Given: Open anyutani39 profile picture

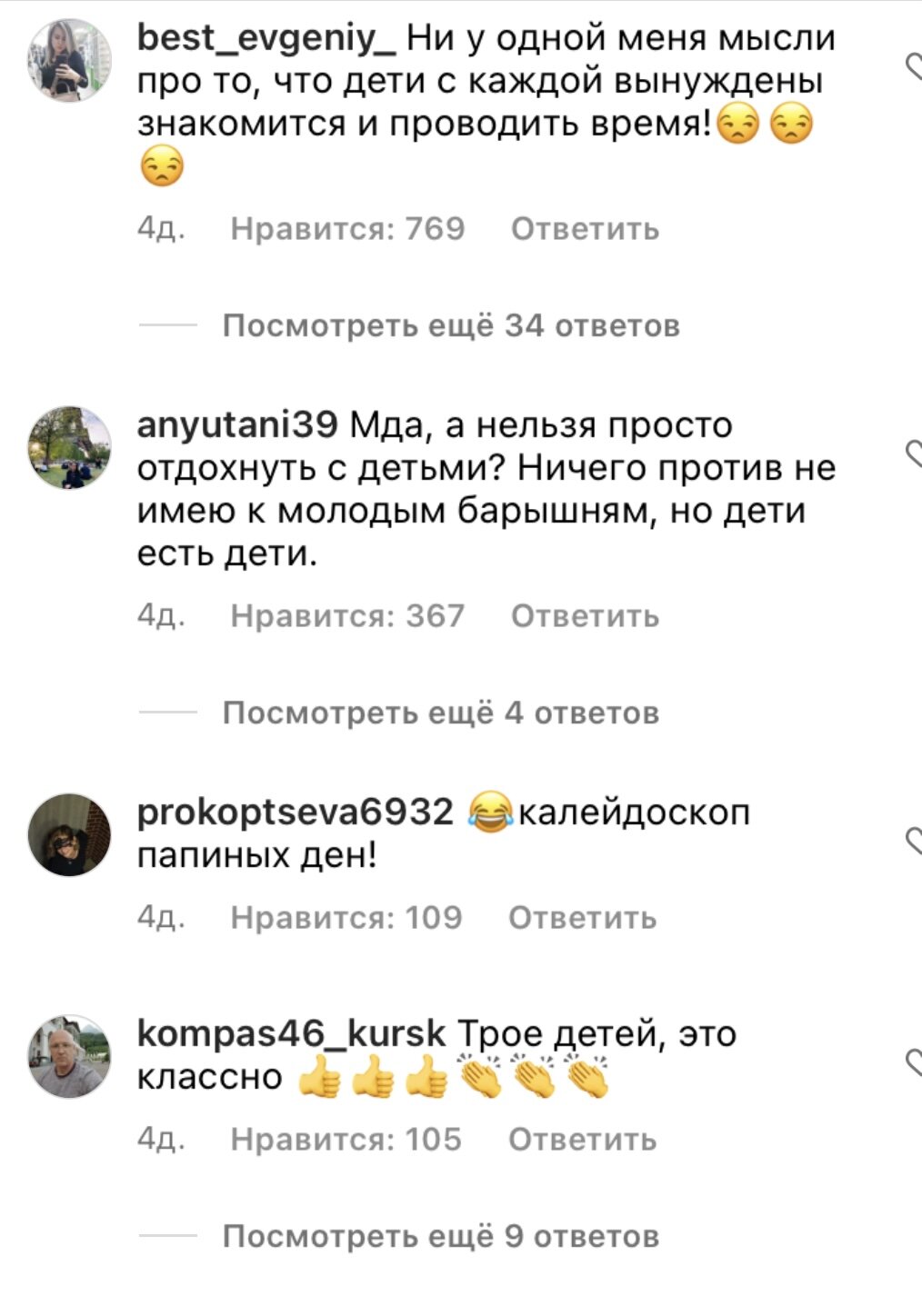Looking at the screenshot, I should click(70, 447).
